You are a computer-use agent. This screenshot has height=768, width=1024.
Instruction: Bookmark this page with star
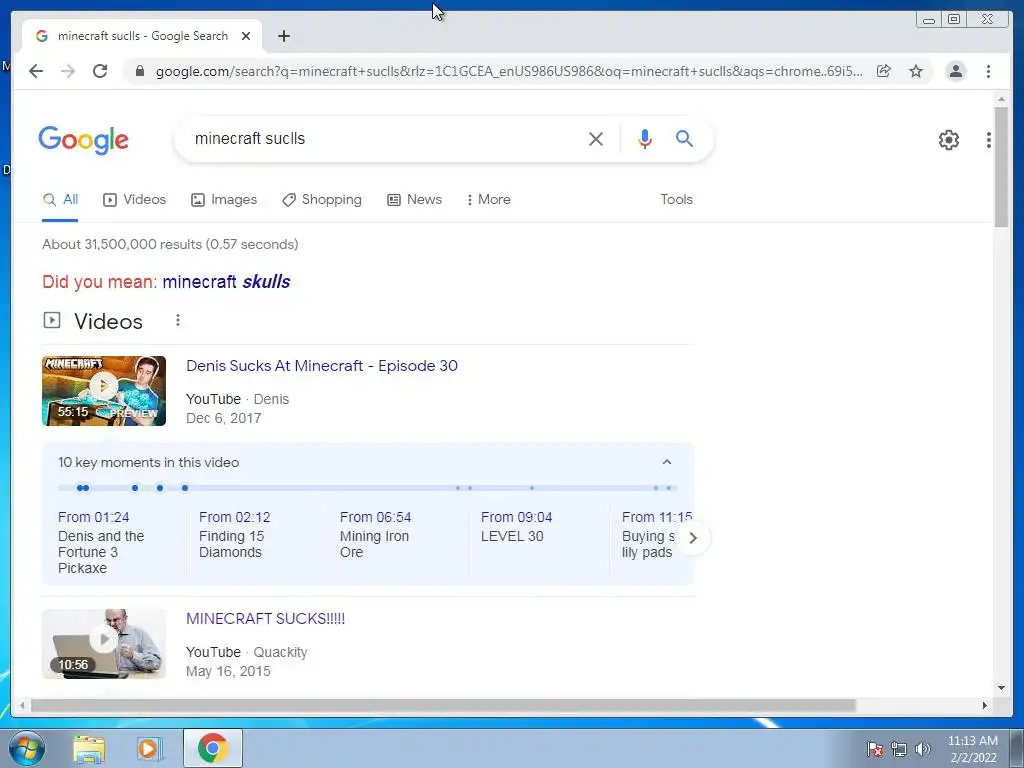(916, 71)
